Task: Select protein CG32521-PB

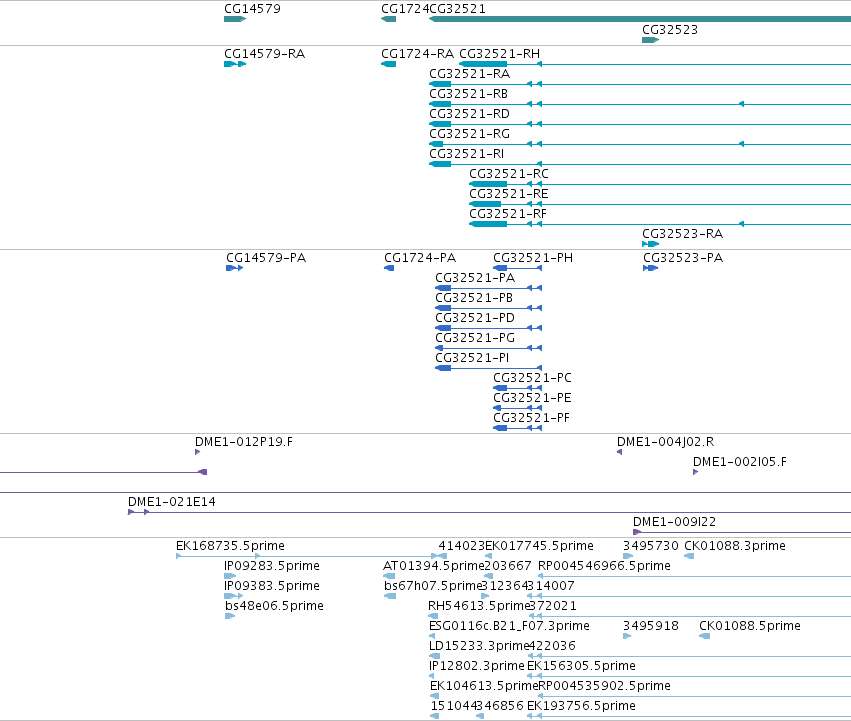Action: point(474,298)
